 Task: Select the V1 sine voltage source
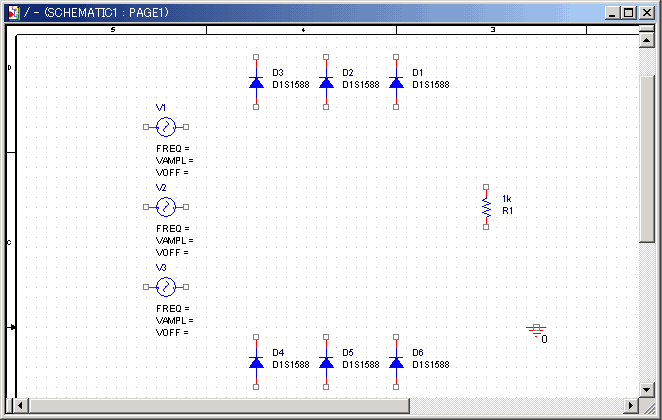tap(166, 127)
